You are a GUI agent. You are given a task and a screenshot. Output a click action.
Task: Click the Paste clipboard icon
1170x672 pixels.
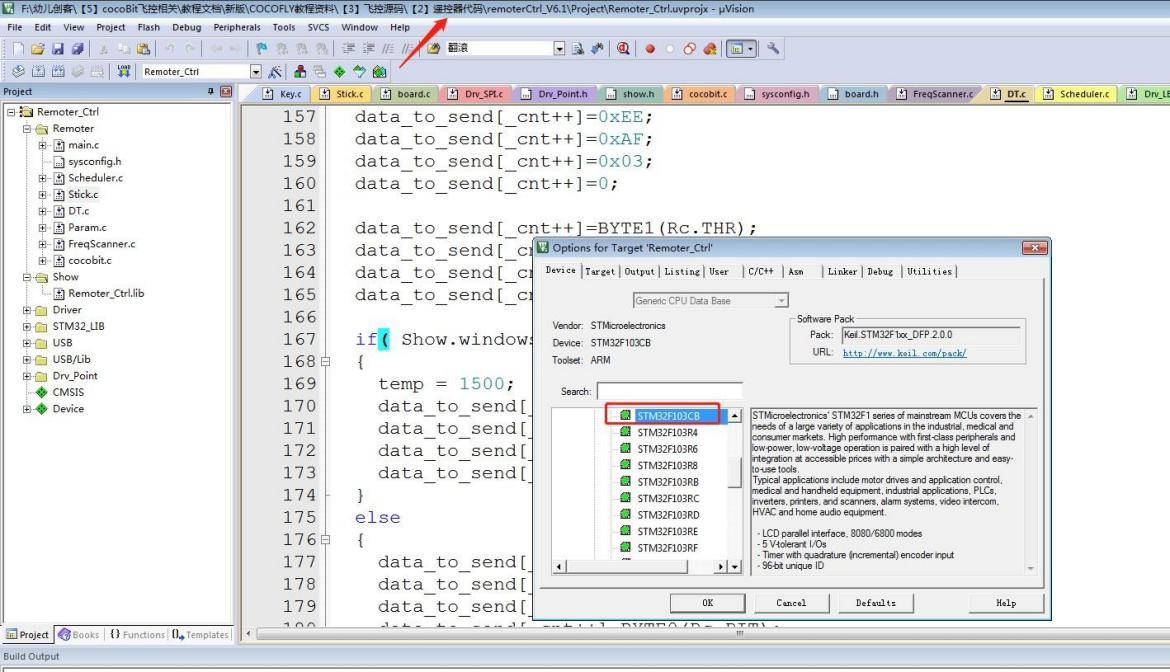tap(143, 49)
